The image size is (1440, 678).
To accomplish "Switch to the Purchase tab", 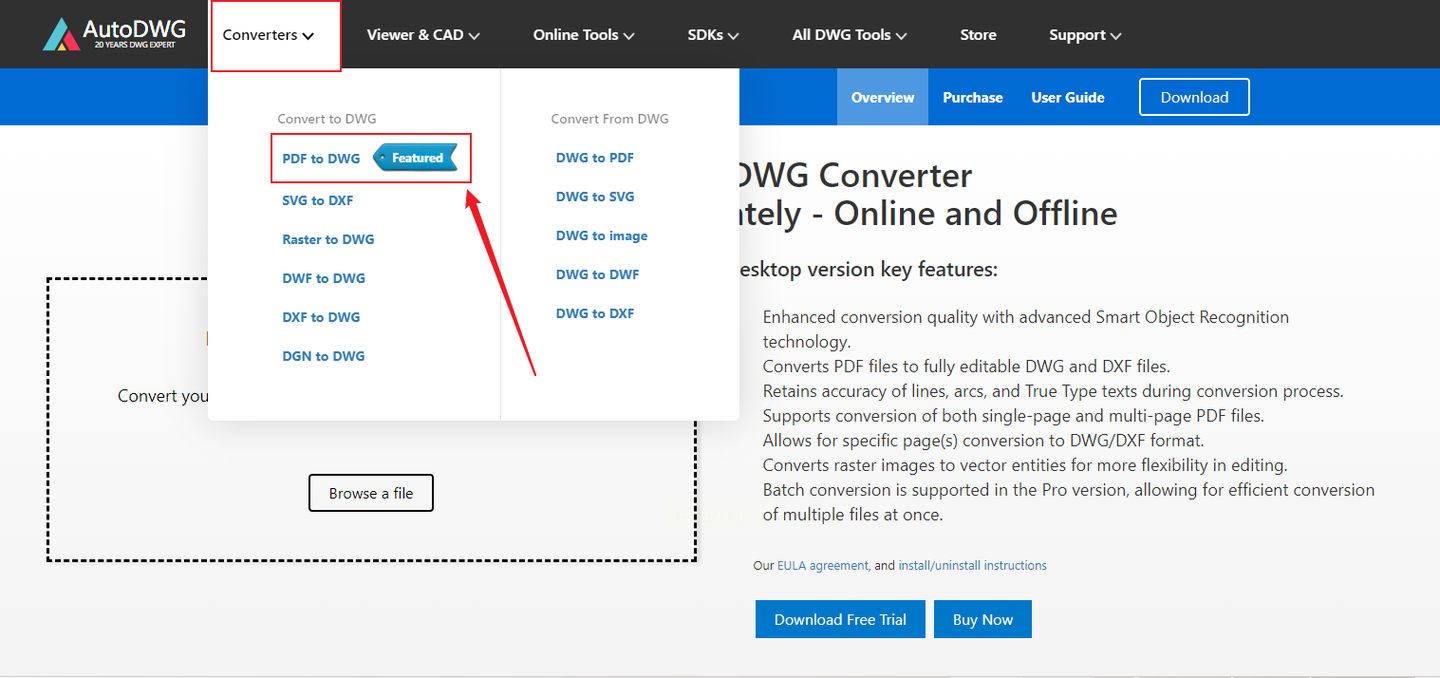I will 973,97.
